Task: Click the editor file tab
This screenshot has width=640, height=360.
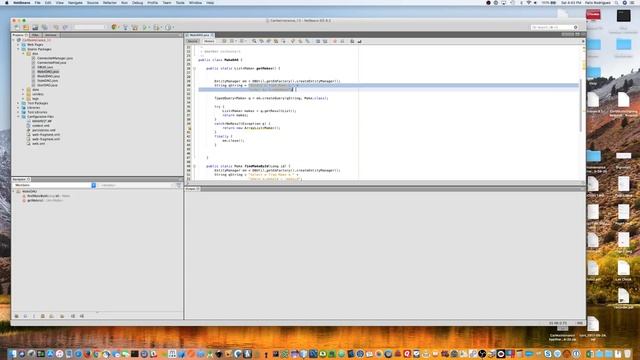Action: click(x=199, y=35)
